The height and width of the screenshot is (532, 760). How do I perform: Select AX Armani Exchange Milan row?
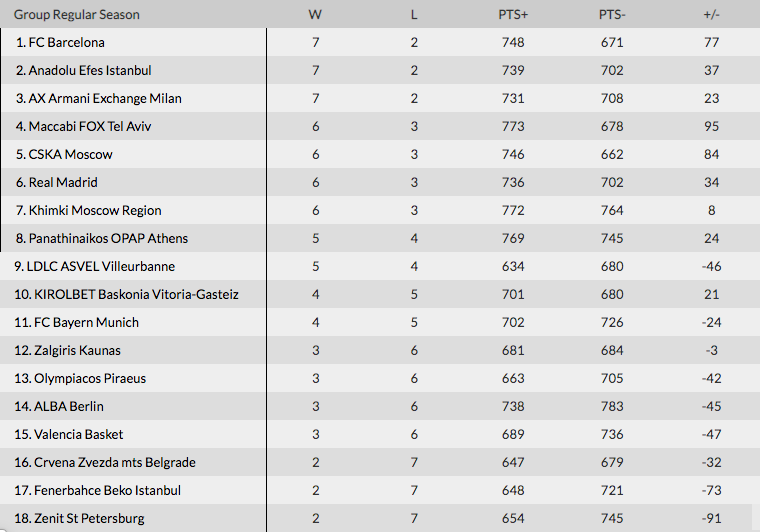click(x=105, y=99)
